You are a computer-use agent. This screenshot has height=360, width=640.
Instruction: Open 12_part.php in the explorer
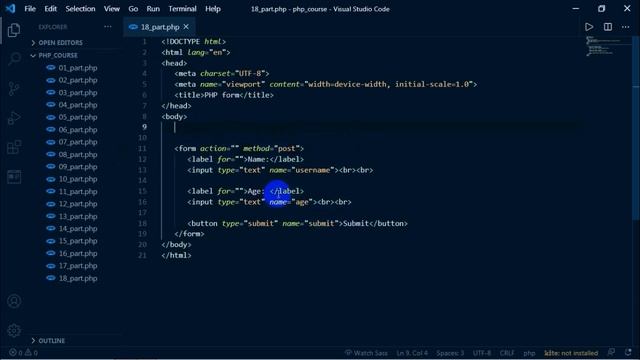click(78, 204)
